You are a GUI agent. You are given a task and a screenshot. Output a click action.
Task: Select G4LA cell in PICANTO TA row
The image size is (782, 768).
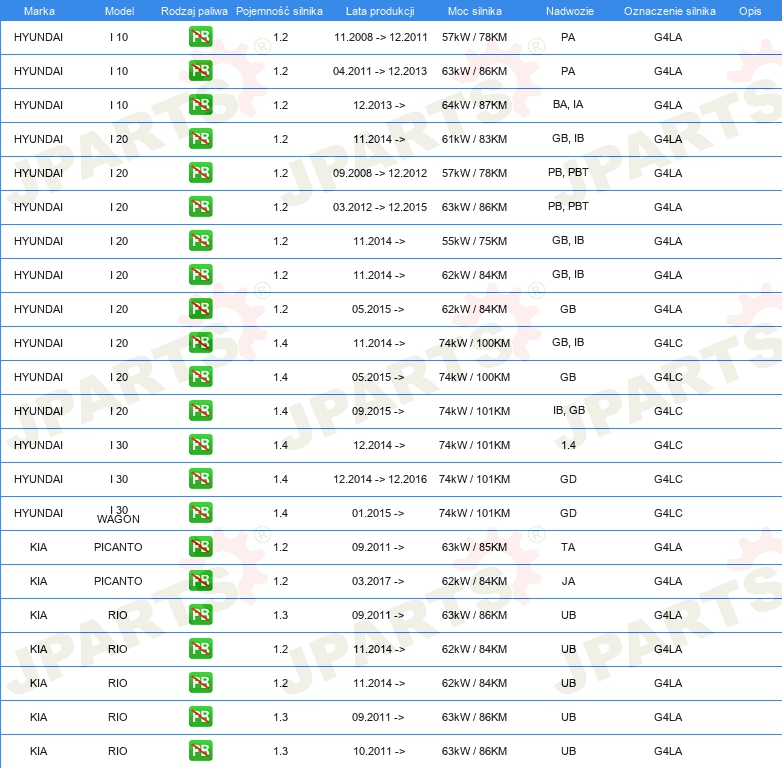pyautogui.click(x=668, y=547)
